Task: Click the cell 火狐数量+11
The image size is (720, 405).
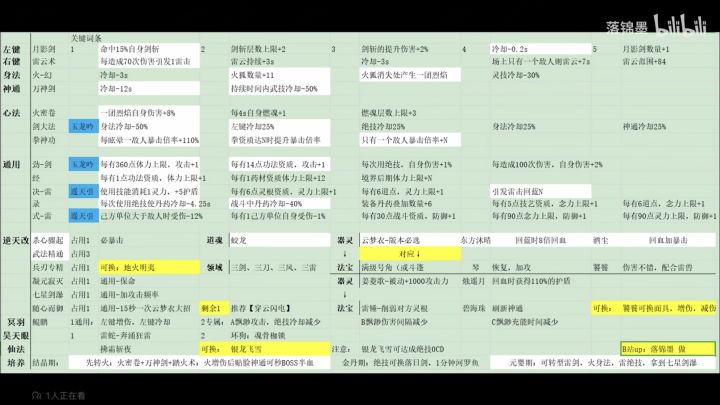Action: (x=280, y=74)
